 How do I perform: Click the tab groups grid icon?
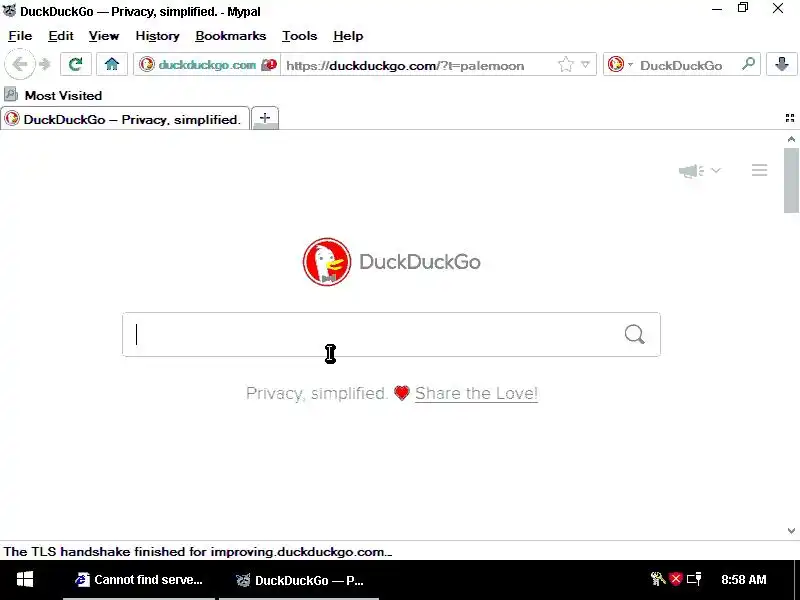[790, 118]
